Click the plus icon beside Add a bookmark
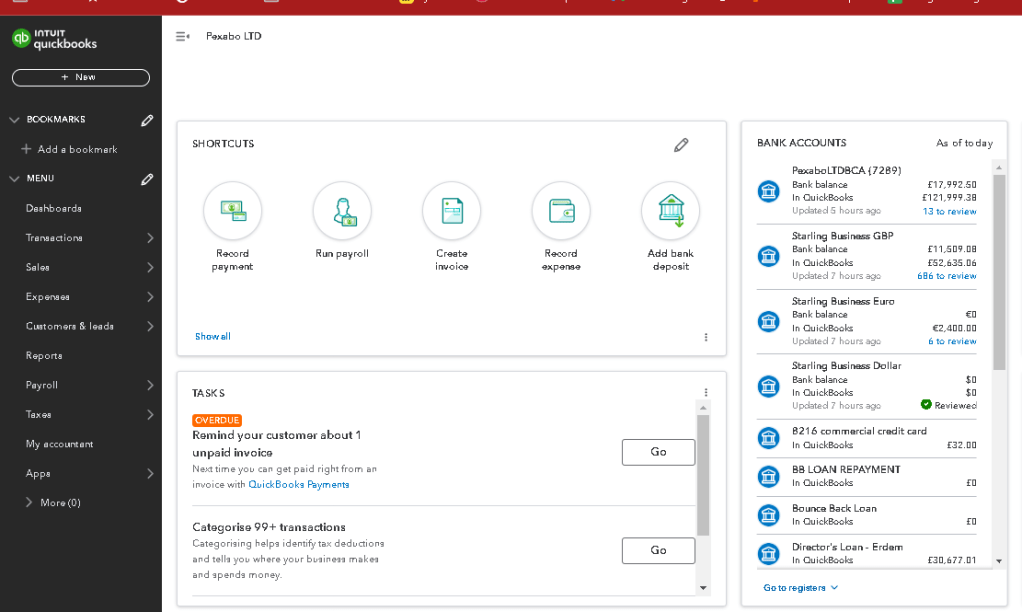This screenshot has width=1022, height=612. point(26,149)
